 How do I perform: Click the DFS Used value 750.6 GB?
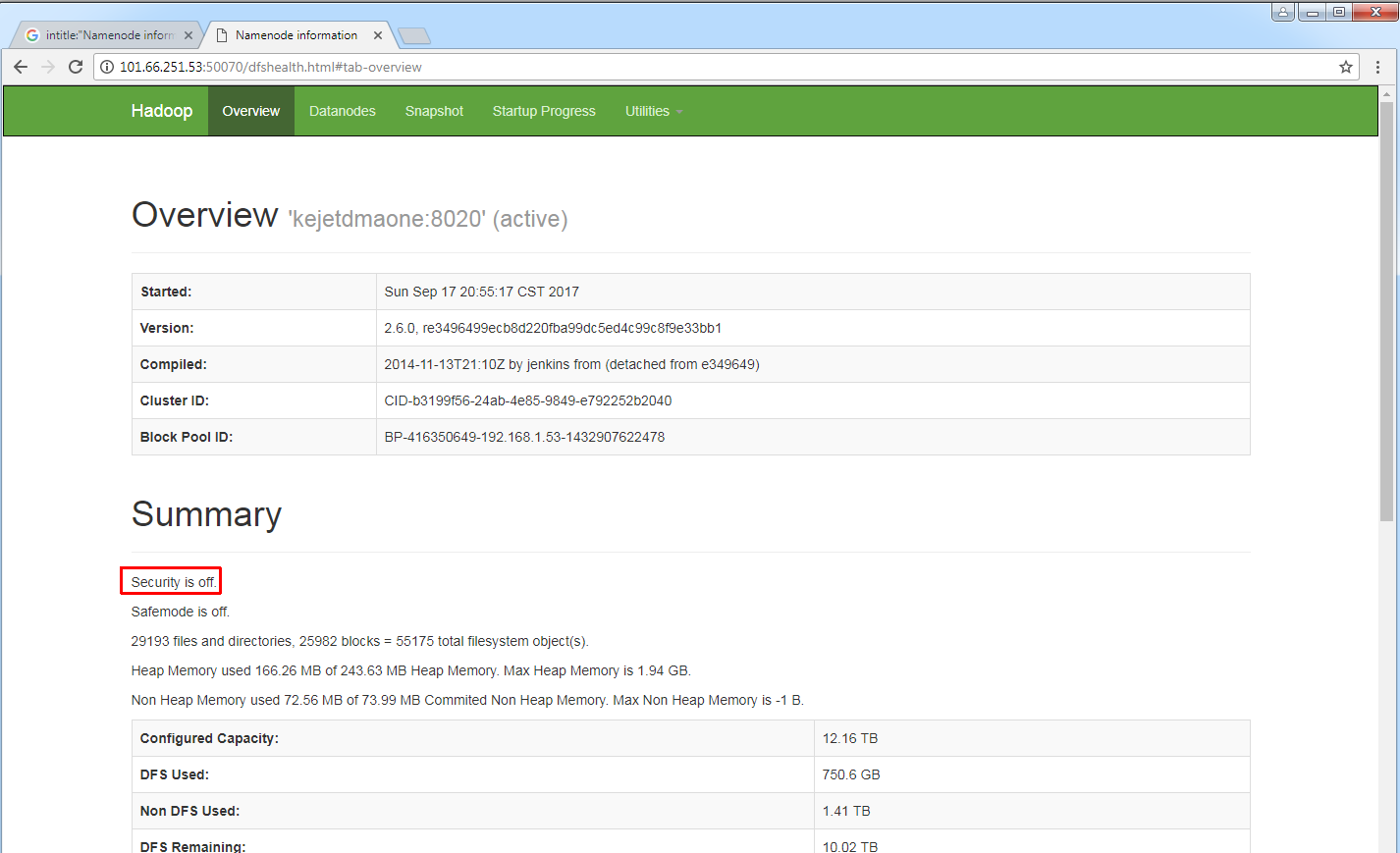coord(851,774)
